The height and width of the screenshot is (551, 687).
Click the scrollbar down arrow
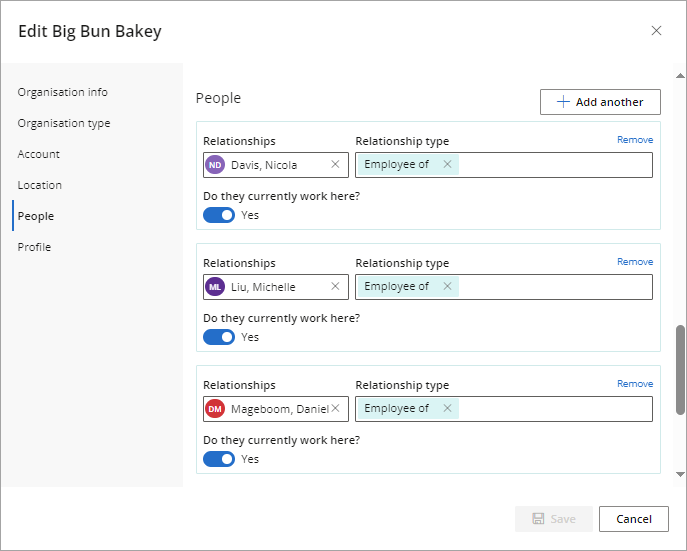[680, 474]
